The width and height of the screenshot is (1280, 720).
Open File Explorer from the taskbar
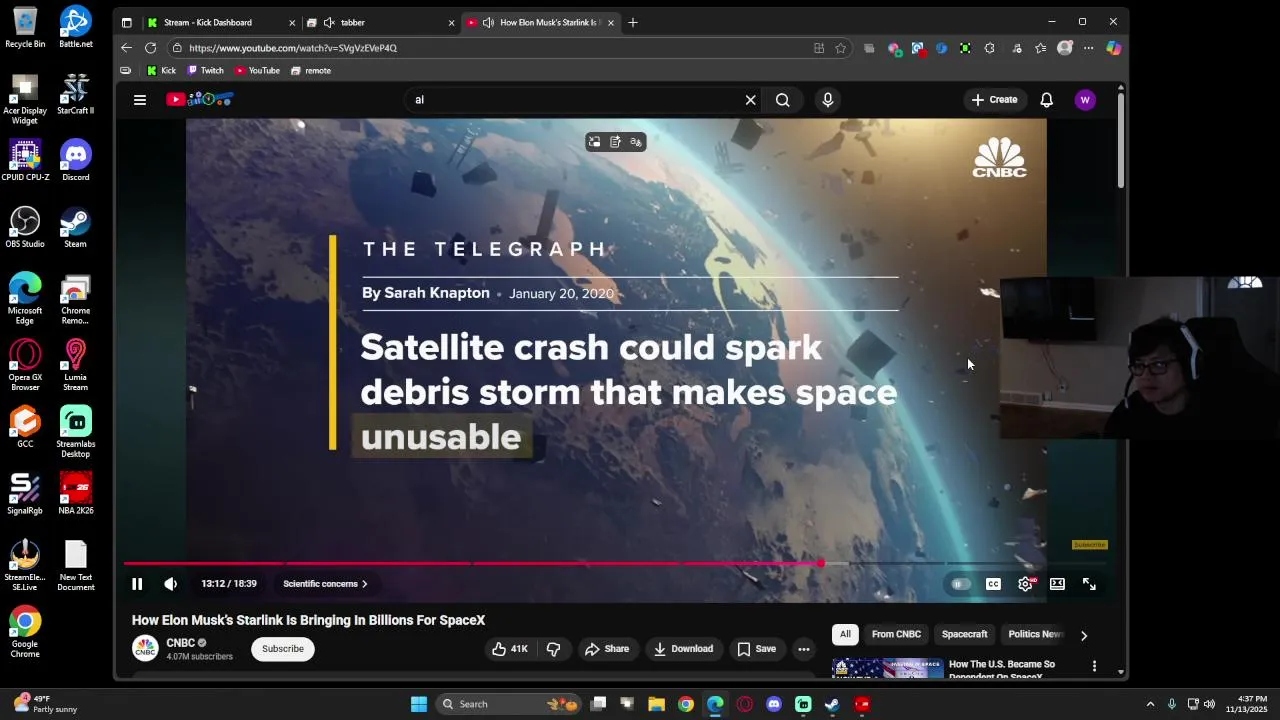pos(657,704)
